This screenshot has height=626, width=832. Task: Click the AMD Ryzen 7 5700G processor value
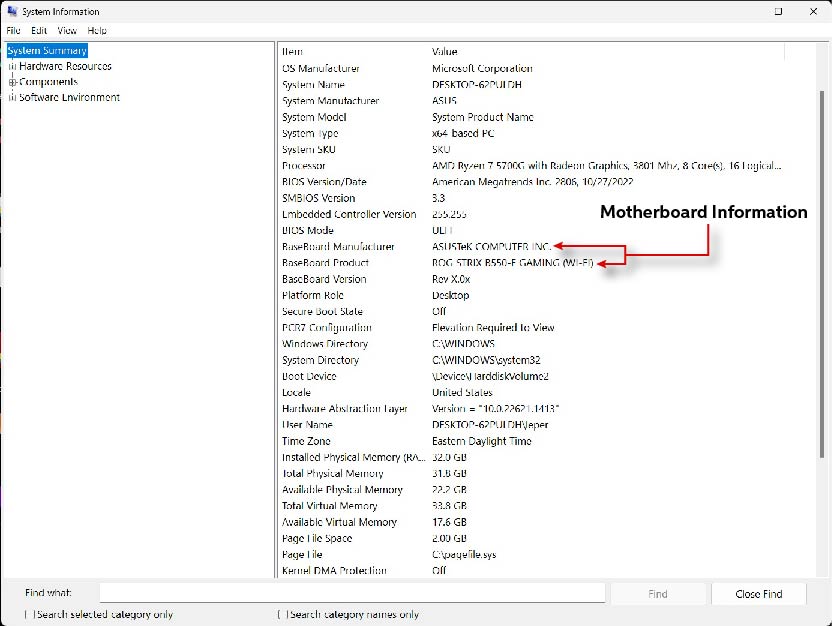tap(606, 166)
